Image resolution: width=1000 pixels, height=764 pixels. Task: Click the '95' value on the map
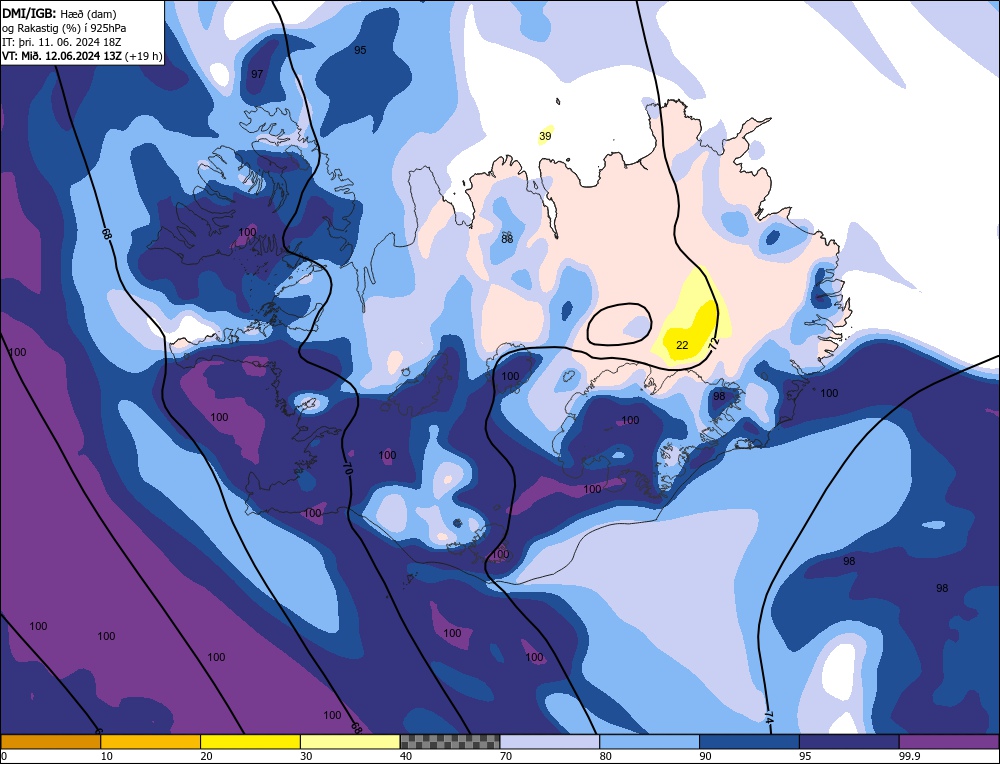[360, 50]
